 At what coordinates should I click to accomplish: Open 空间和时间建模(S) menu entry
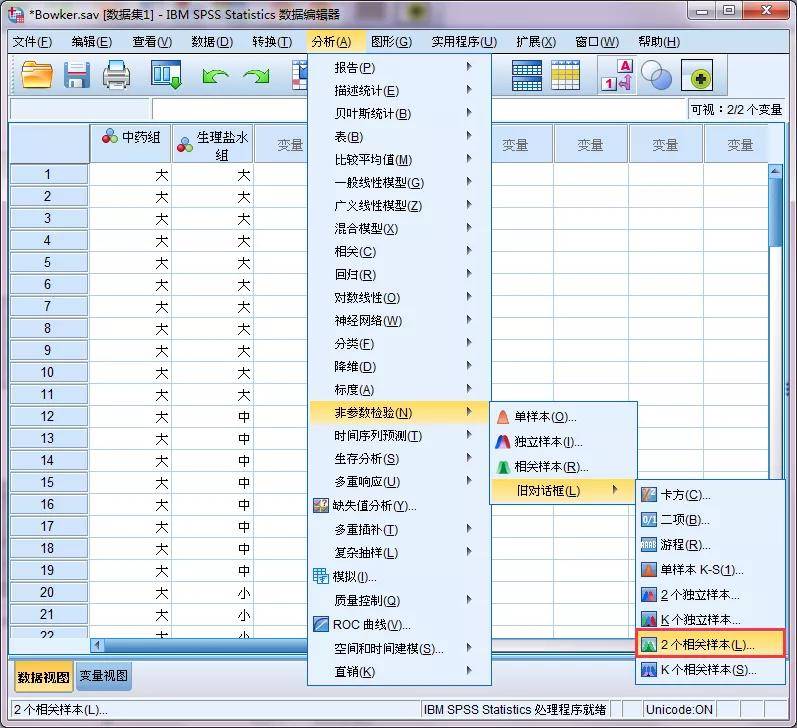(400, 649)
